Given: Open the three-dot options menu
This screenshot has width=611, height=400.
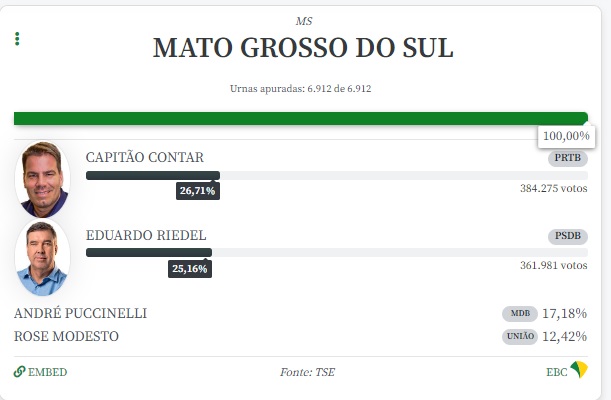Looking at the screenshot, I should pyautogui.click(x=17, y=39).
